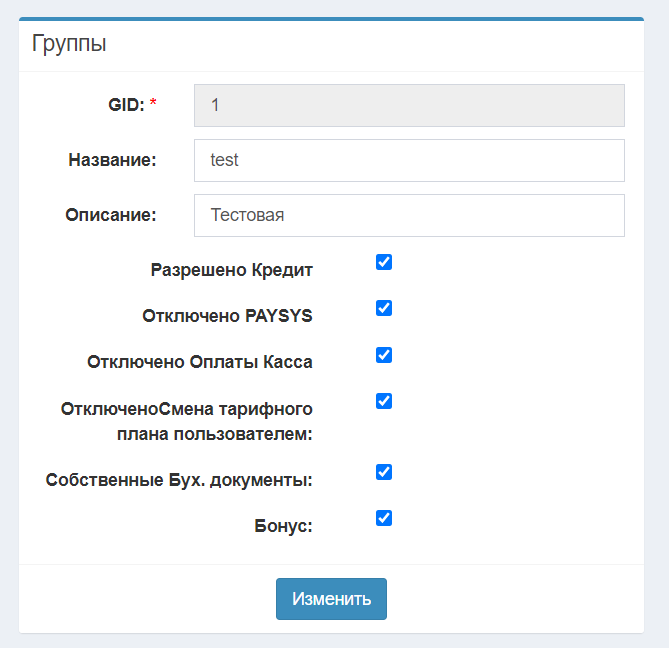Click the Описание: label text
Viewport: 669px width, 648px height.
(x=111, y=215)
